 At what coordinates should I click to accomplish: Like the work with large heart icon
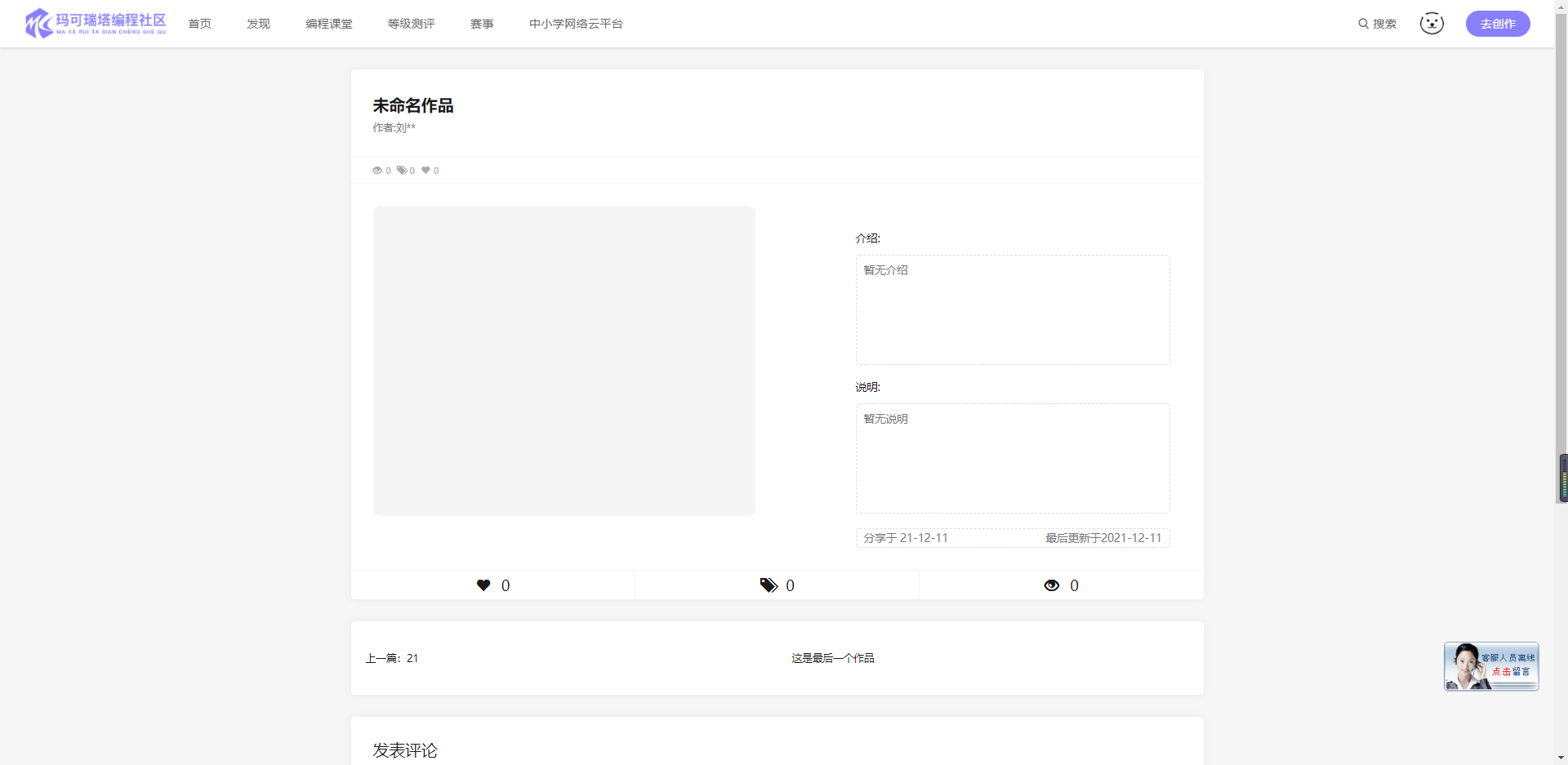[483, 585]
